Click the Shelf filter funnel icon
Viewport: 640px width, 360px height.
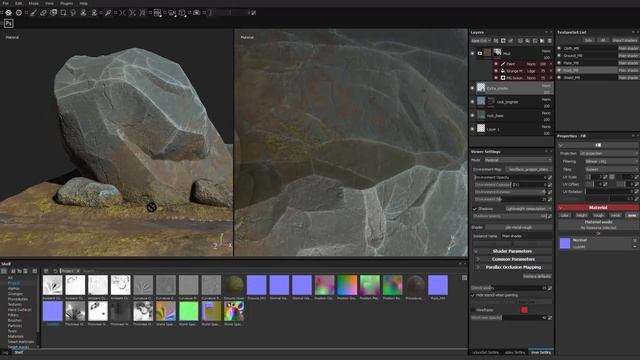point(46,271)
